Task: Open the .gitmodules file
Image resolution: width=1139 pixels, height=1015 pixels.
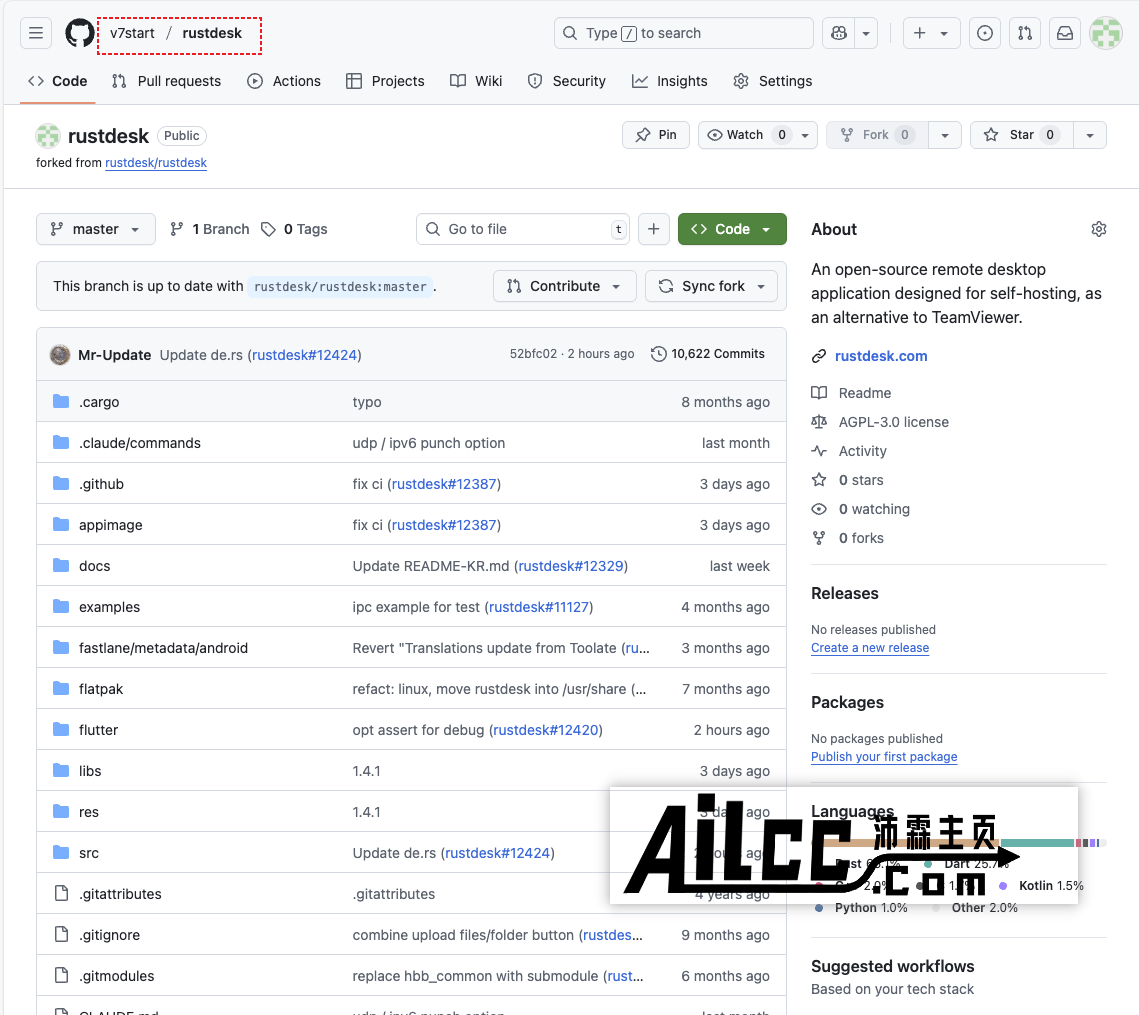Action: pyautogui.click(x=116, y=976)
